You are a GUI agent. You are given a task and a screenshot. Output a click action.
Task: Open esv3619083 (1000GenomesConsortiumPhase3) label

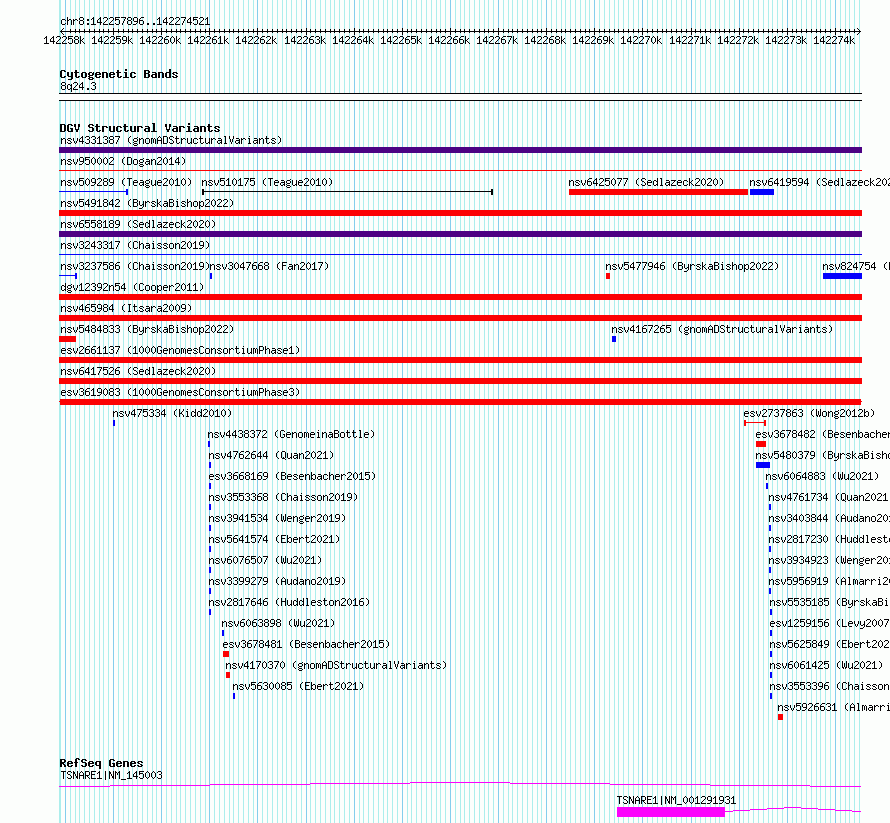tap(180, 392)
